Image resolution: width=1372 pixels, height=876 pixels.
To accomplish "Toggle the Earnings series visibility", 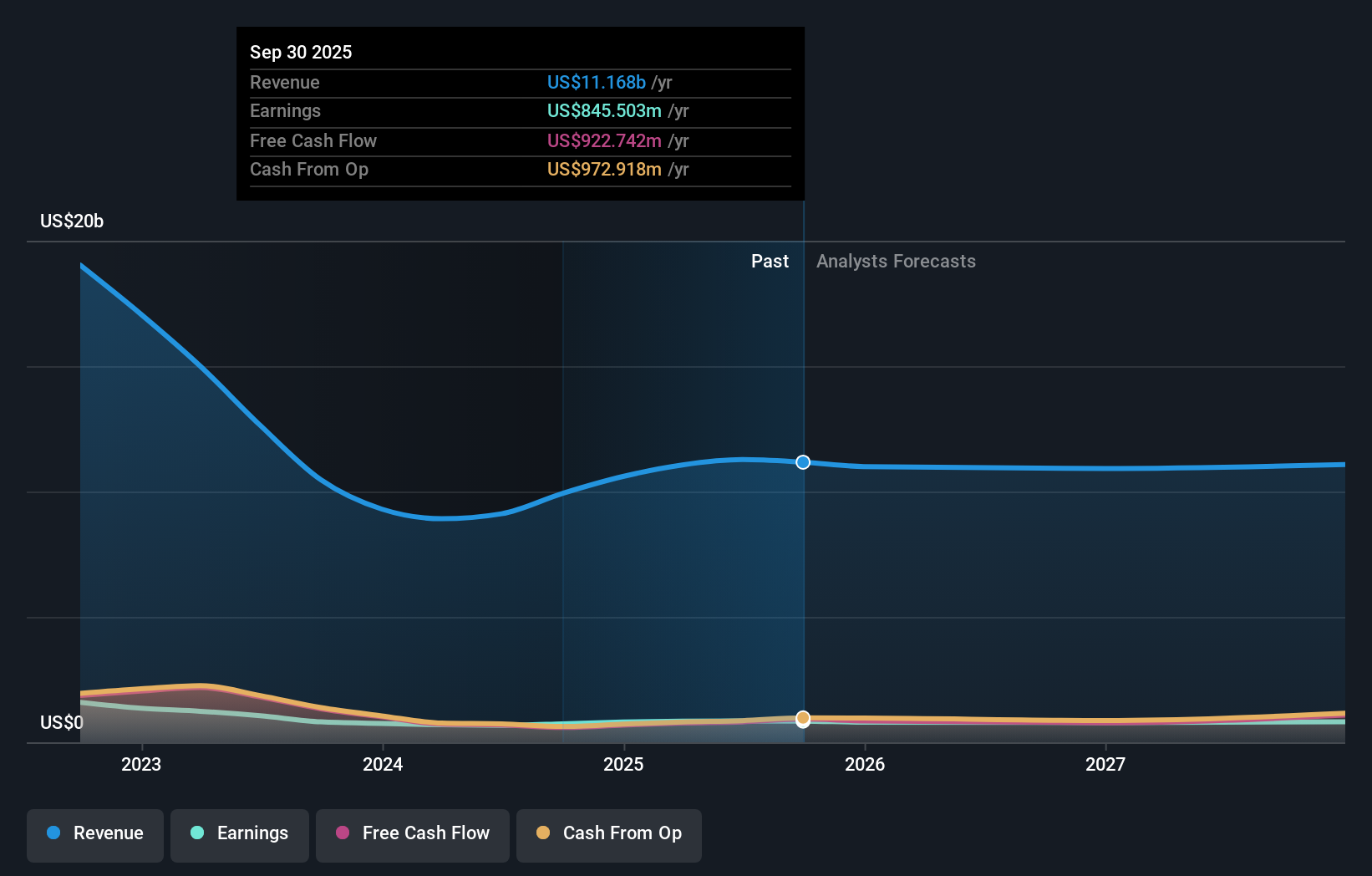I will [x=239, y=833].
